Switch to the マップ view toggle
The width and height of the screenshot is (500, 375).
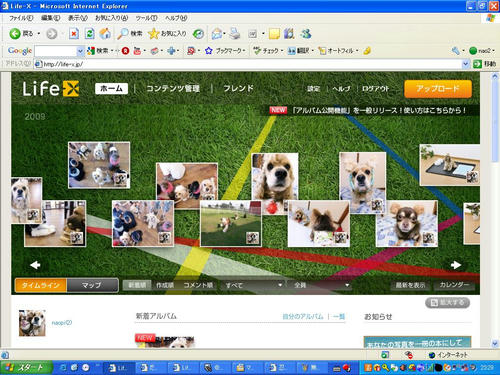click(x=92, y=285)
